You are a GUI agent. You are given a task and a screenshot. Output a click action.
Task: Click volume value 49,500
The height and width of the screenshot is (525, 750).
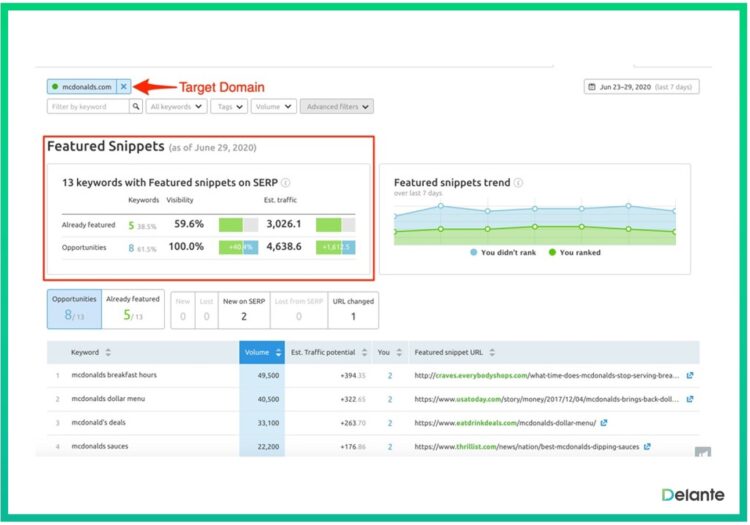coord(268,376)
